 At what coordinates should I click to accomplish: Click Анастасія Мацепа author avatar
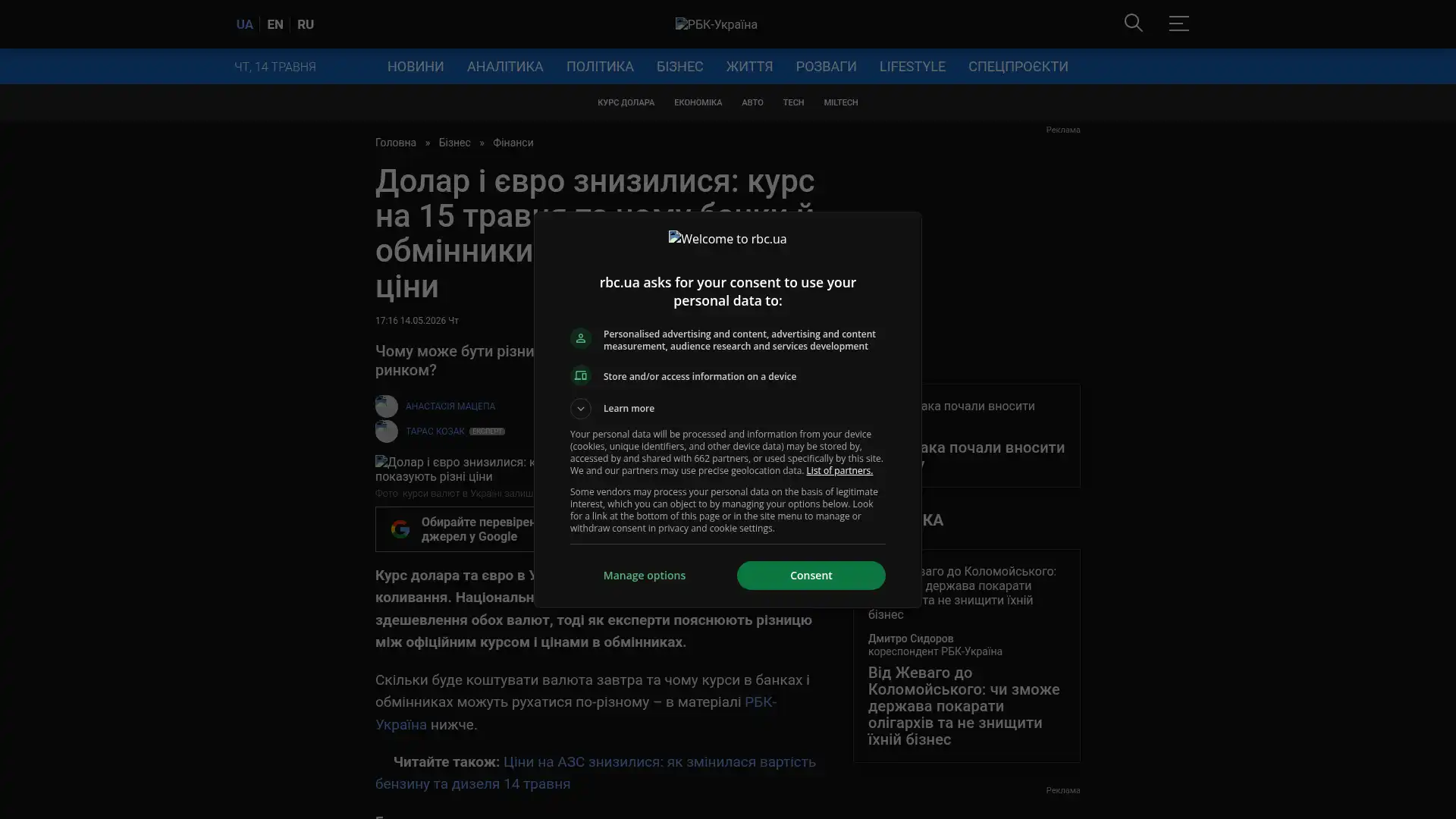pos(386,406)
